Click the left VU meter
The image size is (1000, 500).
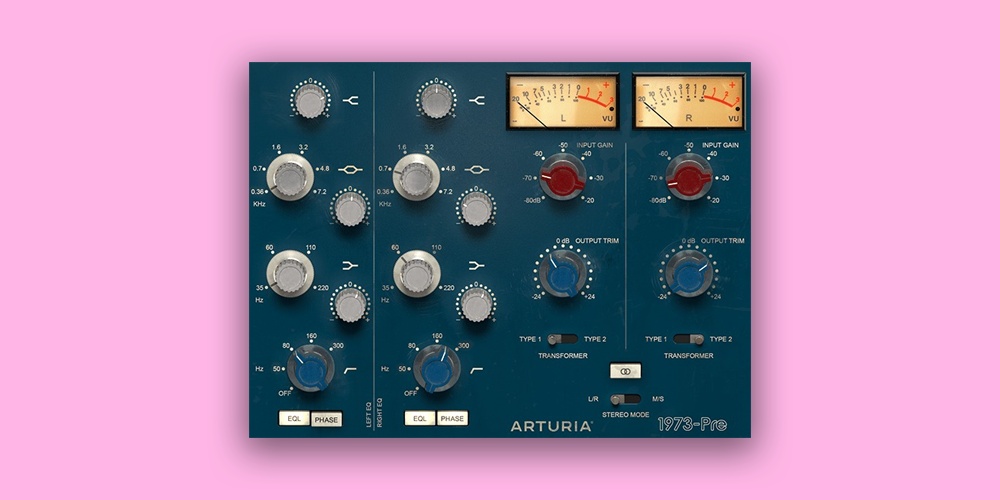[562, 101]
